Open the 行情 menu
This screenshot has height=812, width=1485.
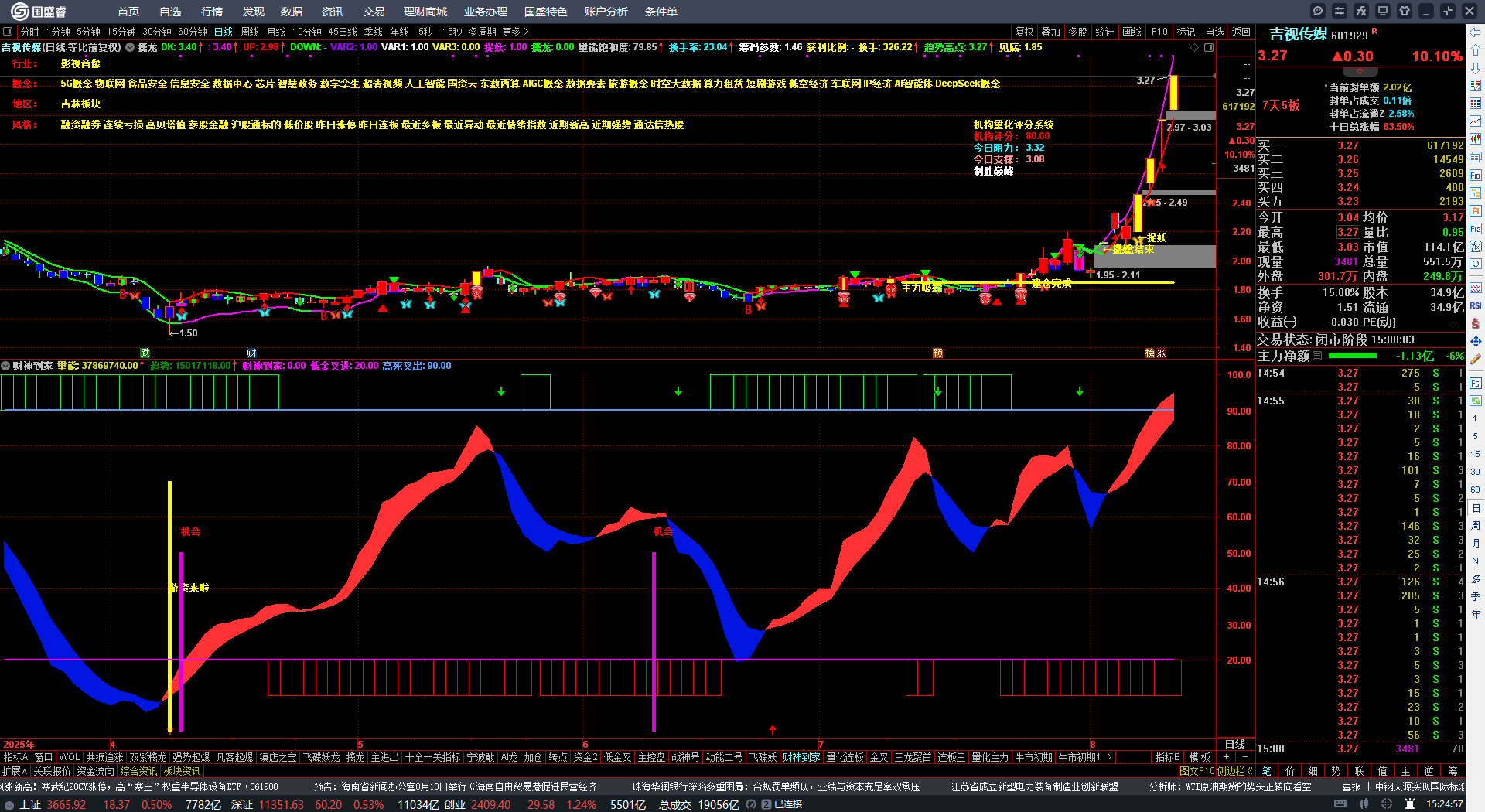click(x=211, y=12)
